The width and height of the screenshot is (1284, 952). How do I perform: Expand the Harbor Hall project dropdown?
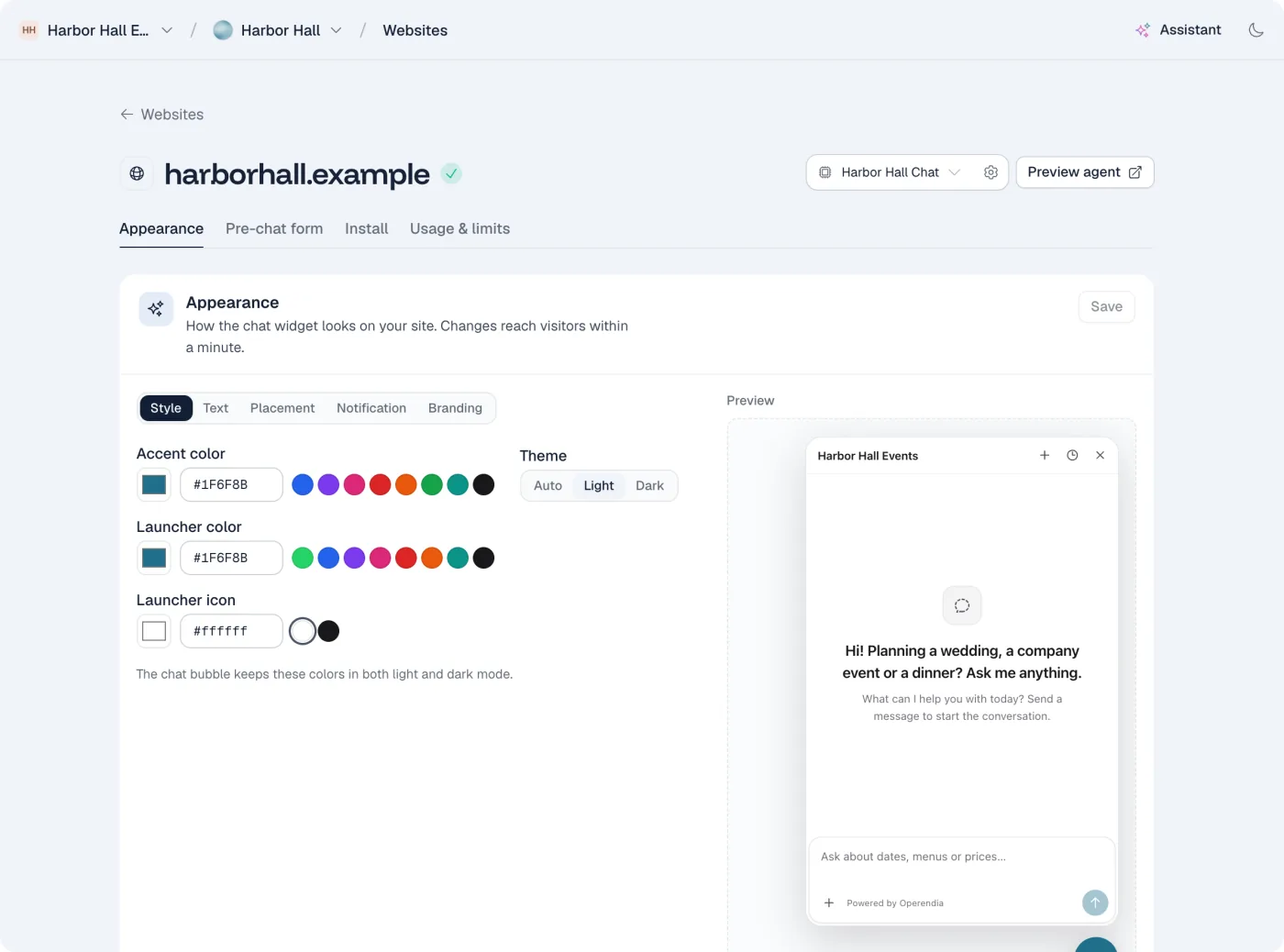(337, 30)
